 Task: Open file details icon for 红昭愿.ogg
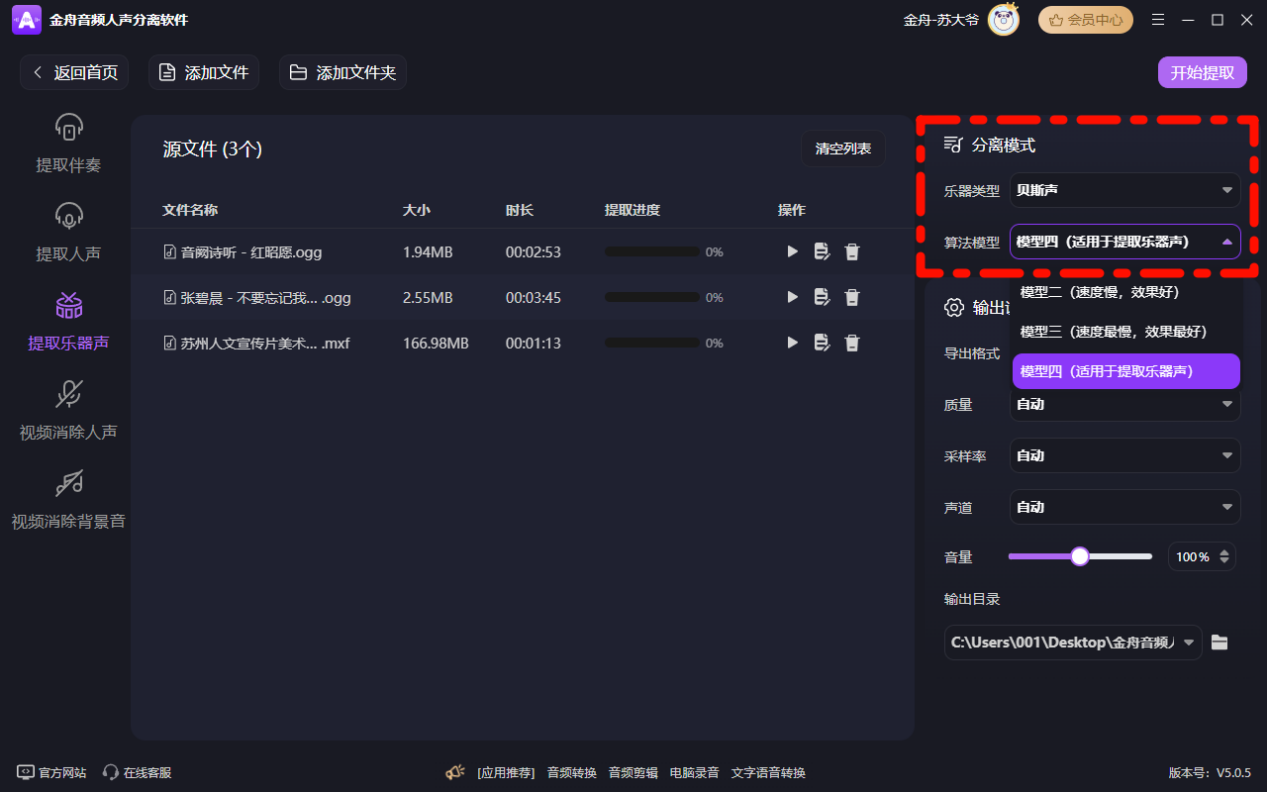[x=822, y=252]
